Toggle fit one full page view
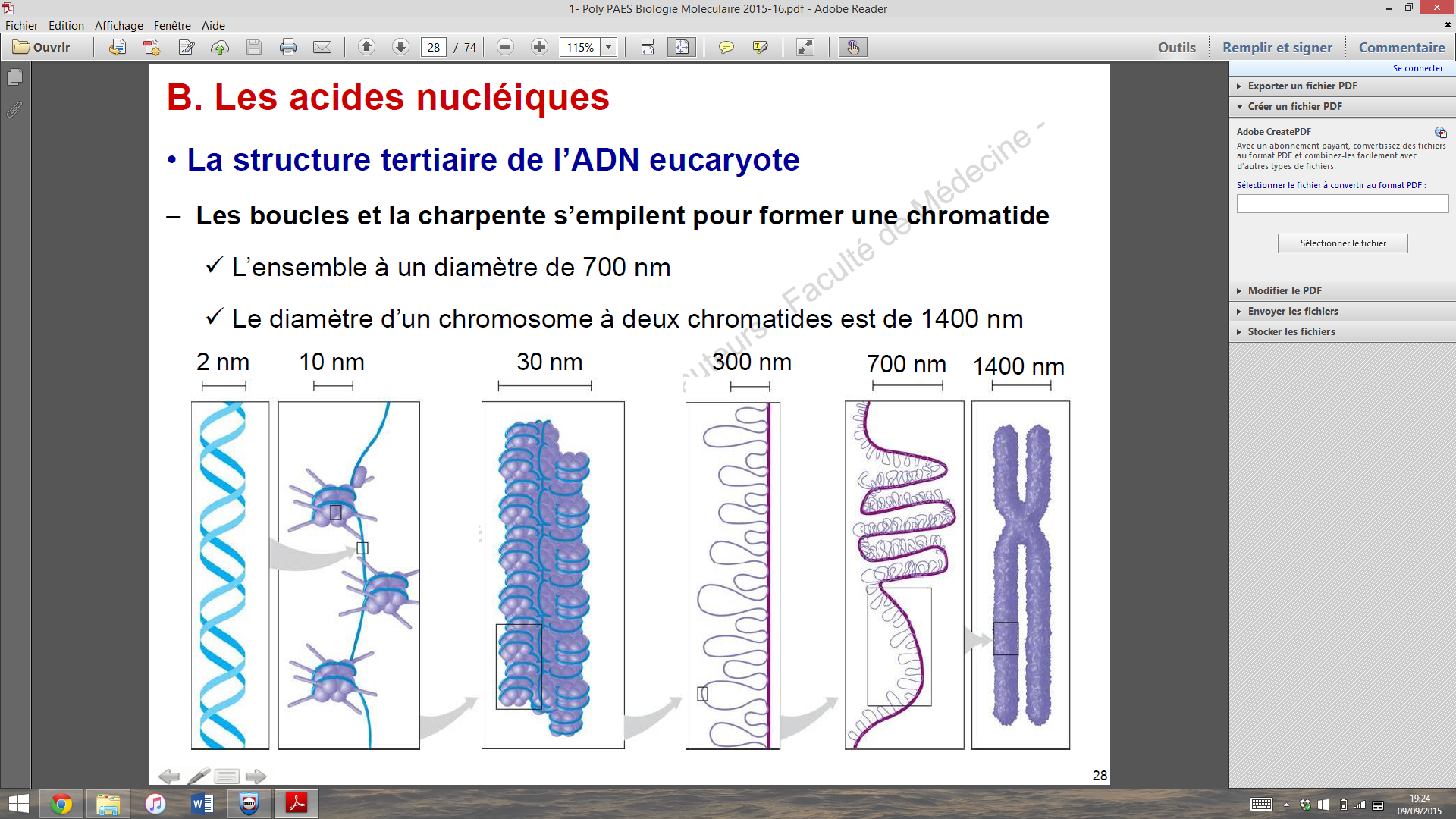The image size is (1456, 819). pos(682,47)
